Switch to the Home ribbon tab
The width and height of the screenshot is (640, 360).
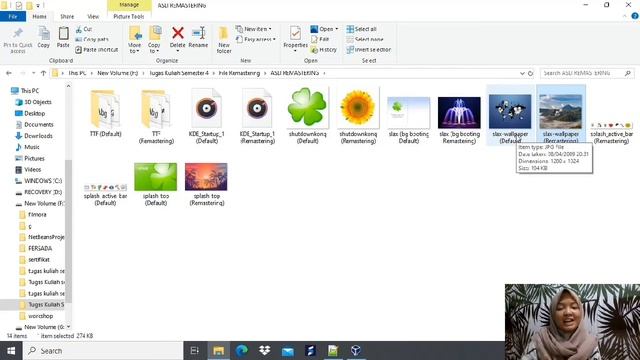40,17
